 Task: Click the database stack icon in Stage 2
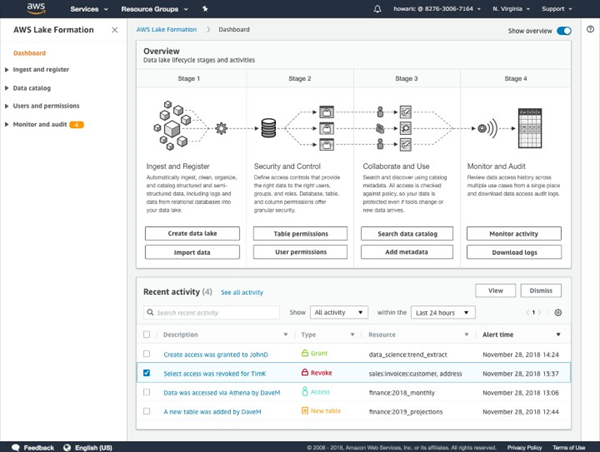pyautogui.click(x=268, y=128)
